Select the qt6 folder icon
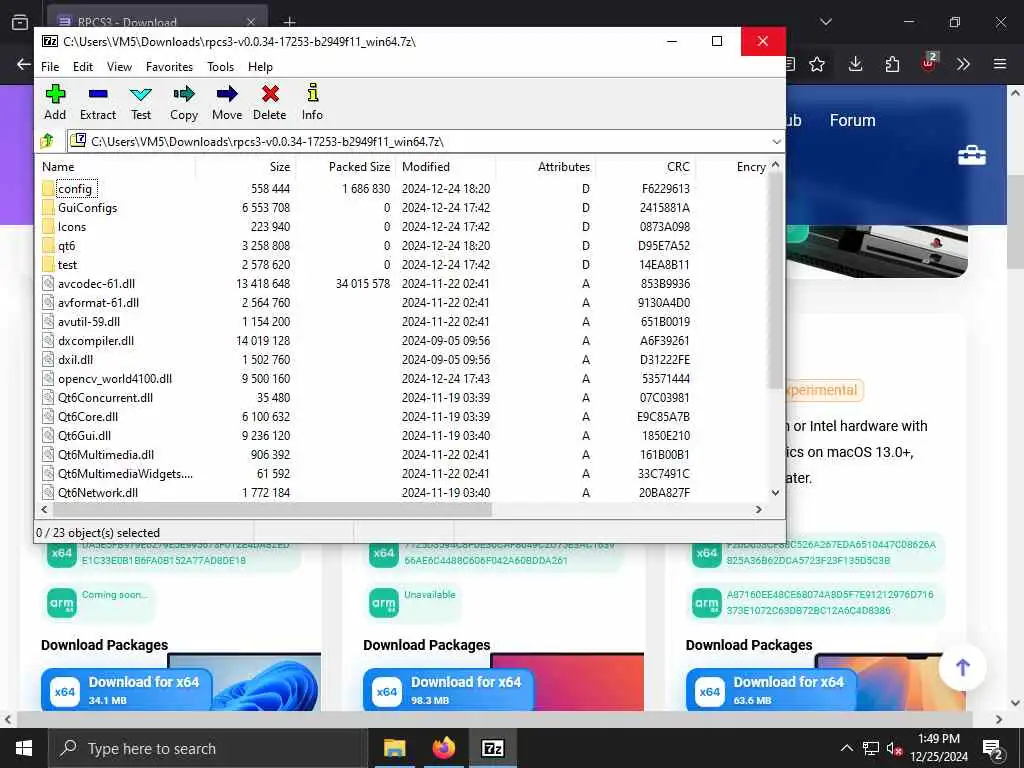1024x768 pixels. [48, 246]
